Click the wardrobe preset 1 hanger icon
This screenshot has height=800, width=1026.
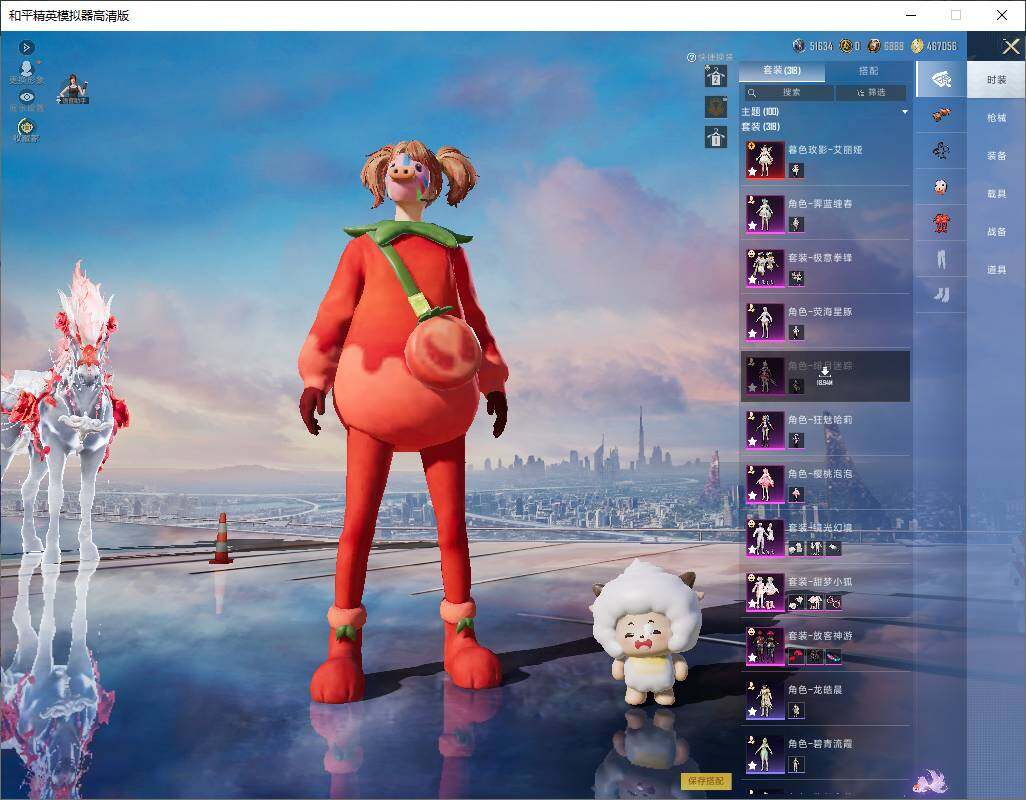coord(716,137)
